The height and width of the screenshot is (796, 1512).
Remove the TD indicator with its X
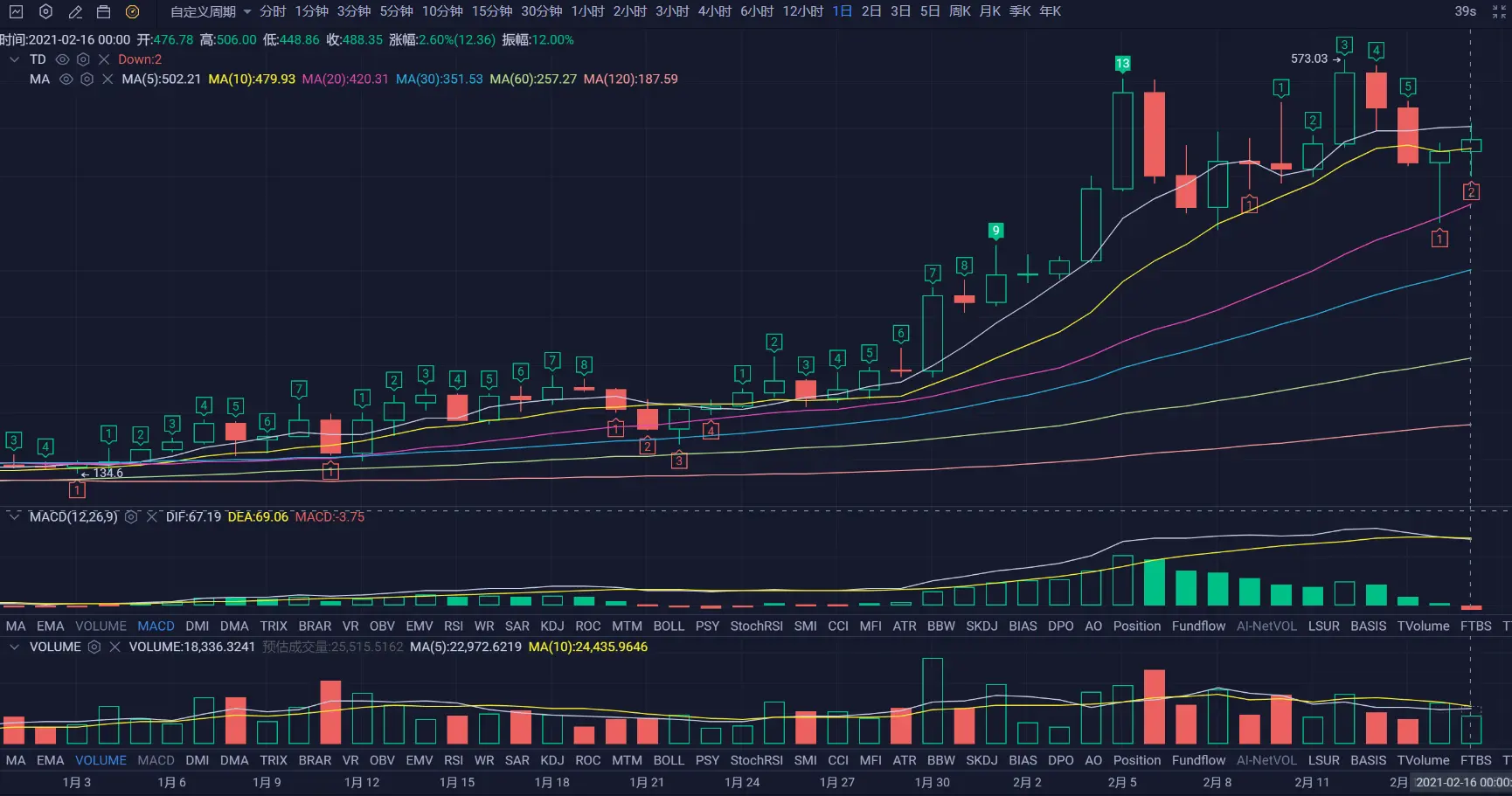click(104, 59)
